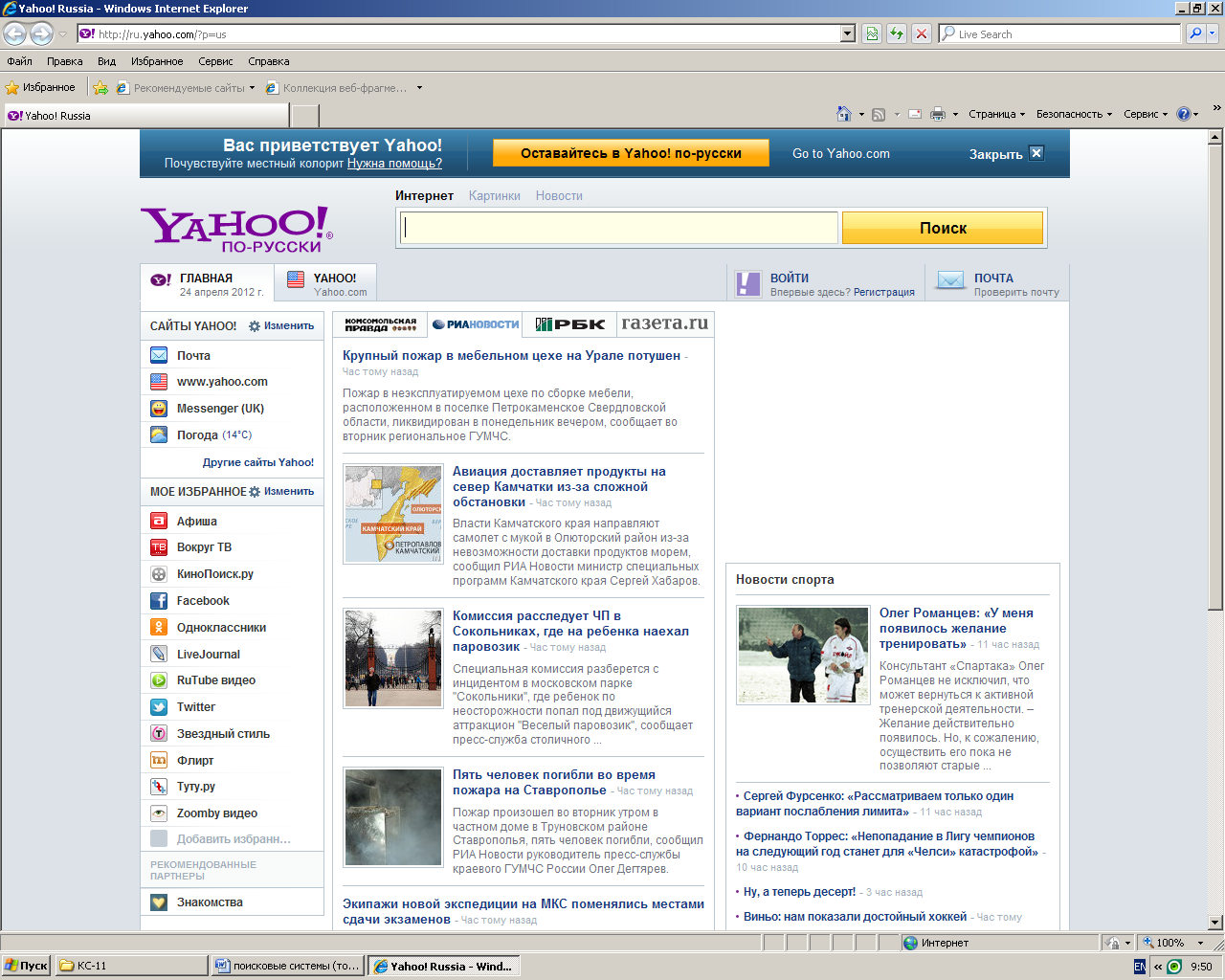The height and width of the screenshot is (980, 1225).
Task: Click the Регистрация link
Action: (x=884, y=293)
